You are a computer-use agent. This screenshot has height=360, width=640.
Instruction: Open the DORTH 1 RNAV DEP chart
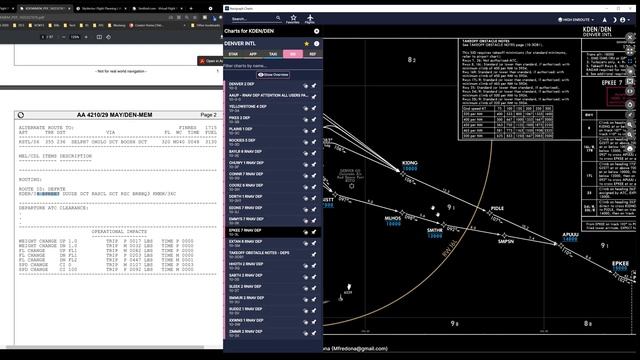tap(273, 198)
